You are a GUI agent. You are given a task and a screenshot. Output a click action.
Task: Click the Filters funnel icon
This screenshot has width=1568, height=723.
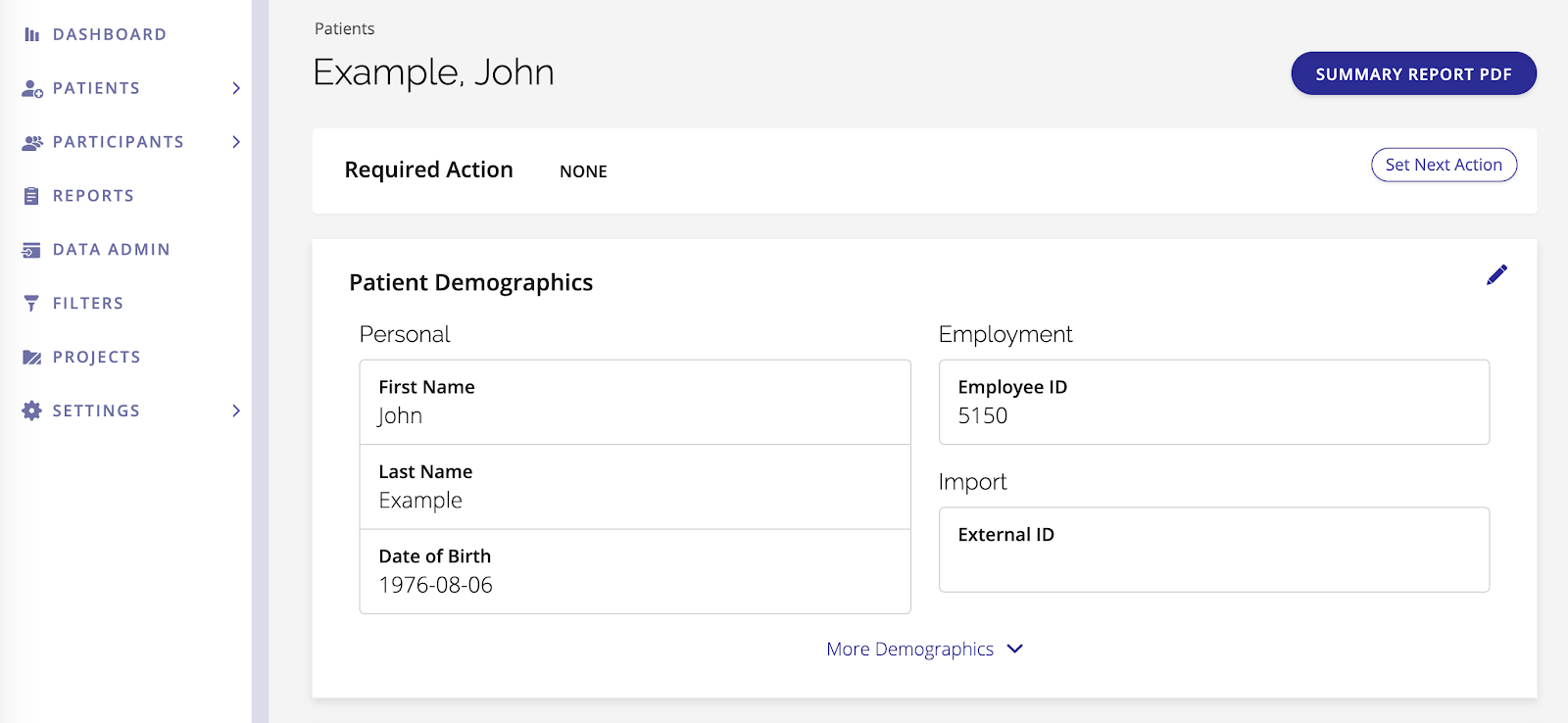pos(31,304)
